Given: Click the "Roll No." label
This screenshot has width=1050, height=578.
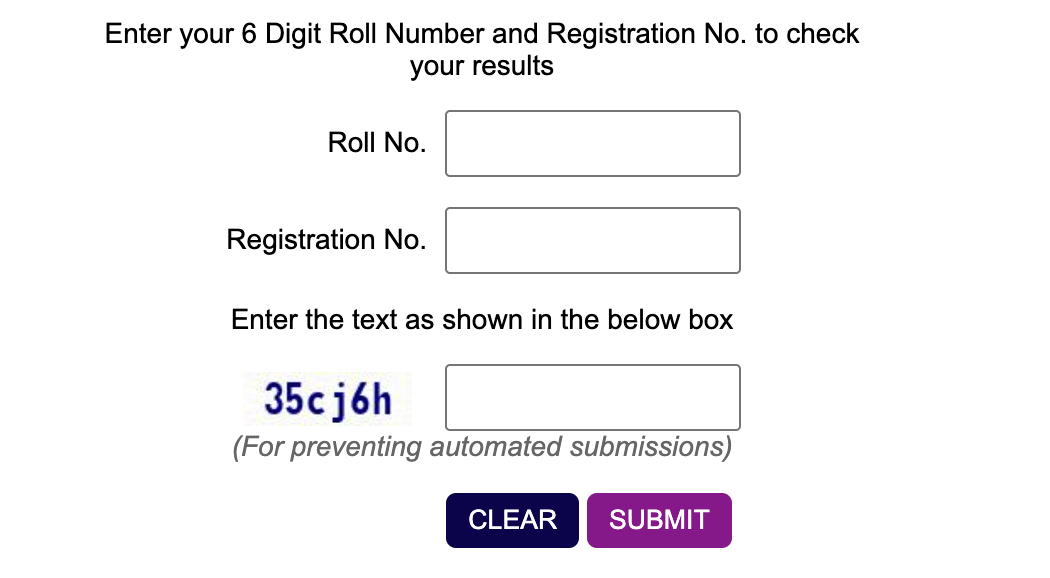Looking at the screenshot, I should (376, 143).
